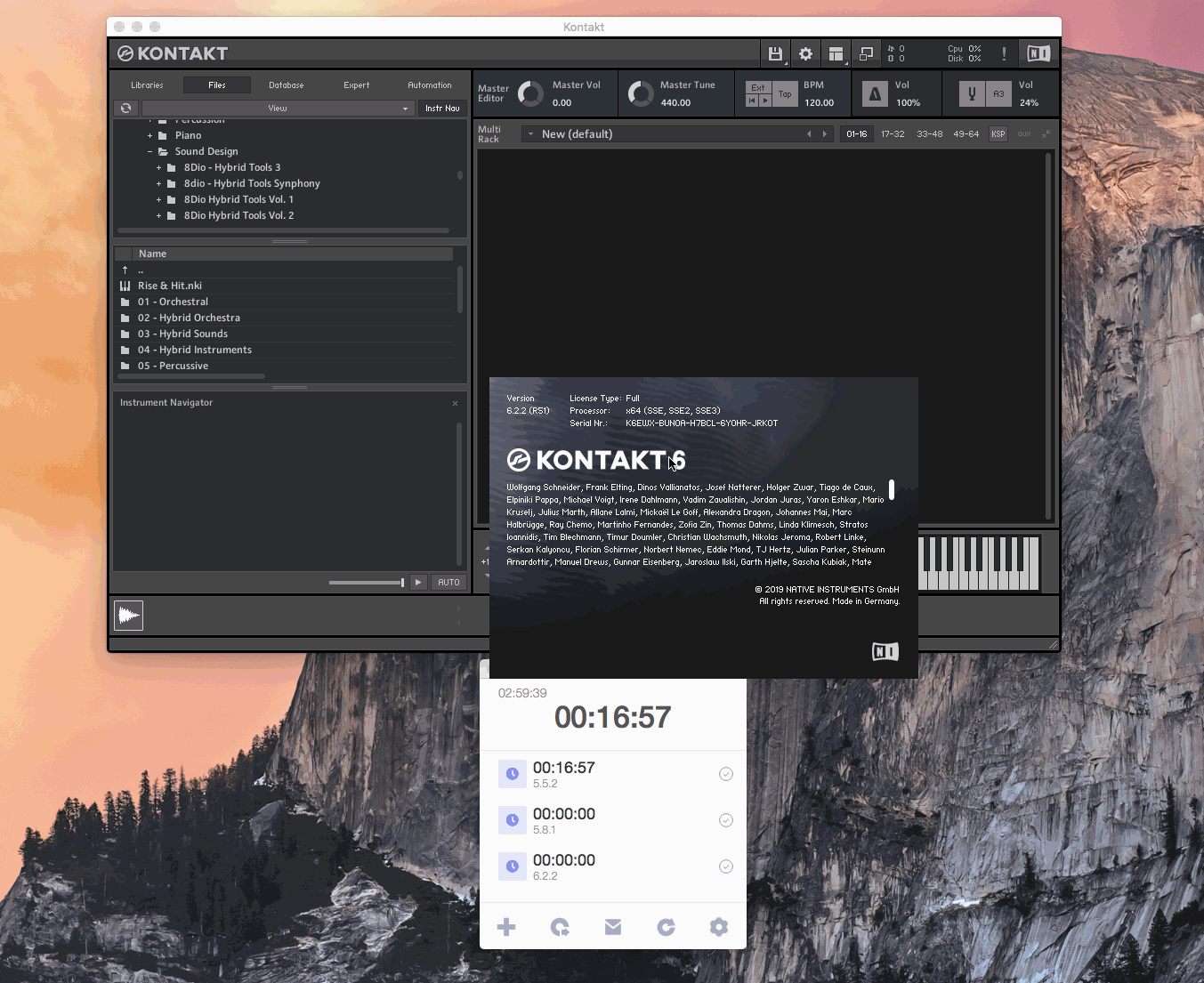The image size is (1204, 983).
Task: Select the 04 - Hybrid Instruments folder
Action: (x=285, y=350)
